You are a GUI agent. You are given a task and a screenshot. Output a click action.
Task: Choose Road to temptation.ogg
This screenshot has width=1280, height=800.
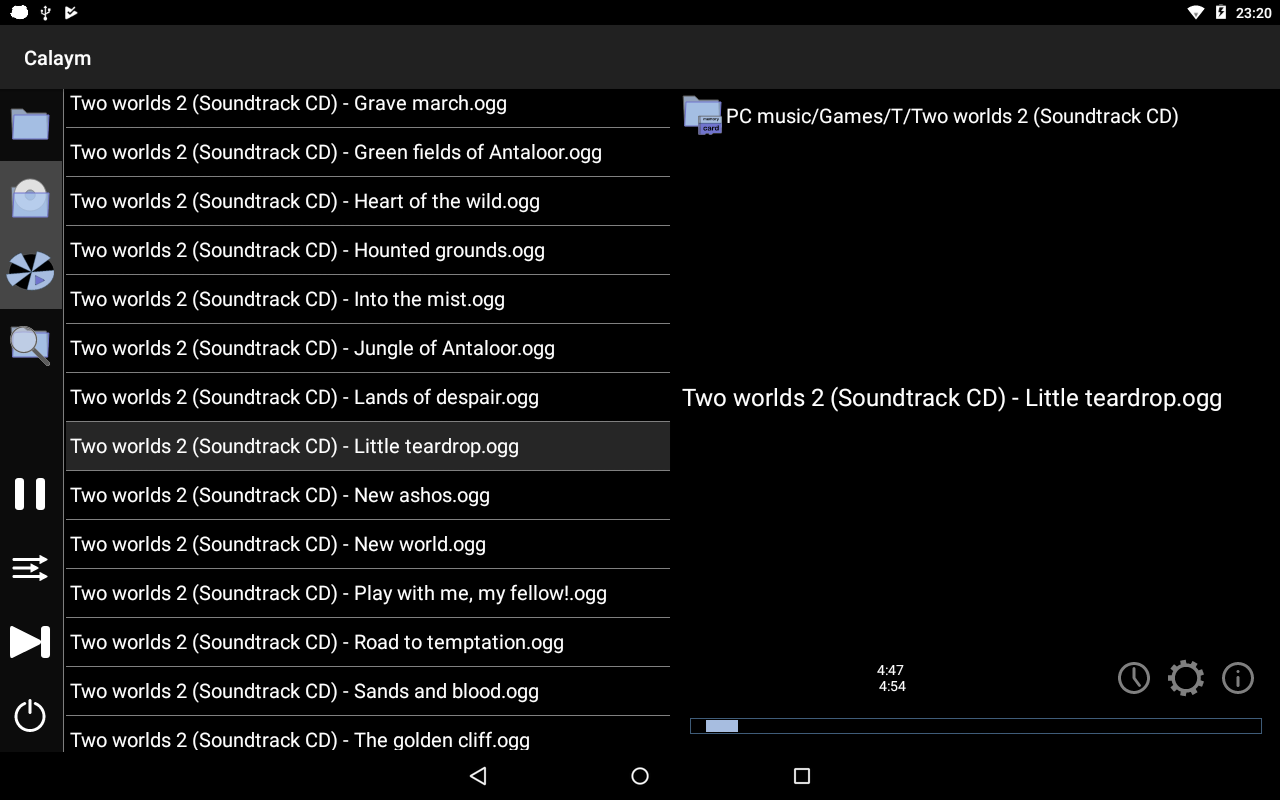[368, 642]
